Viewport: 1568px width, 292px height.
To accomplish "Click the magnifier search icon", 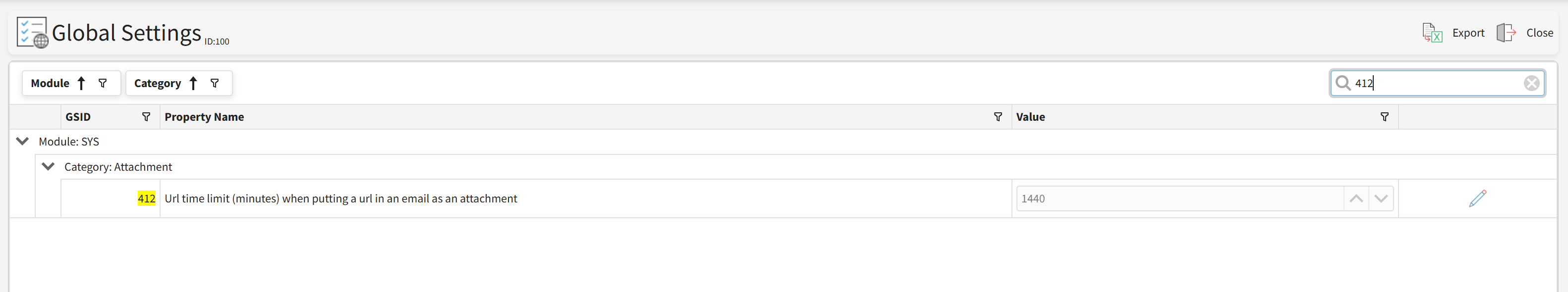I will (1343, 83).
